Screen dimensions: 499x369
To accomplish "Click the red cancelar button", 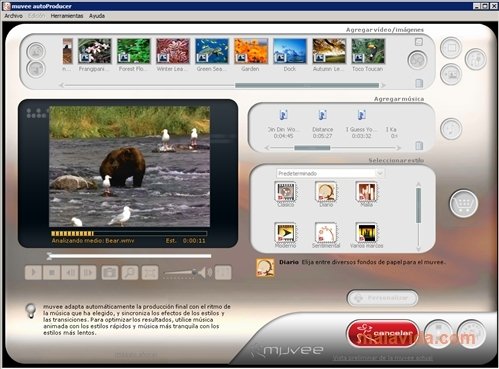I will tap(383, 333).
